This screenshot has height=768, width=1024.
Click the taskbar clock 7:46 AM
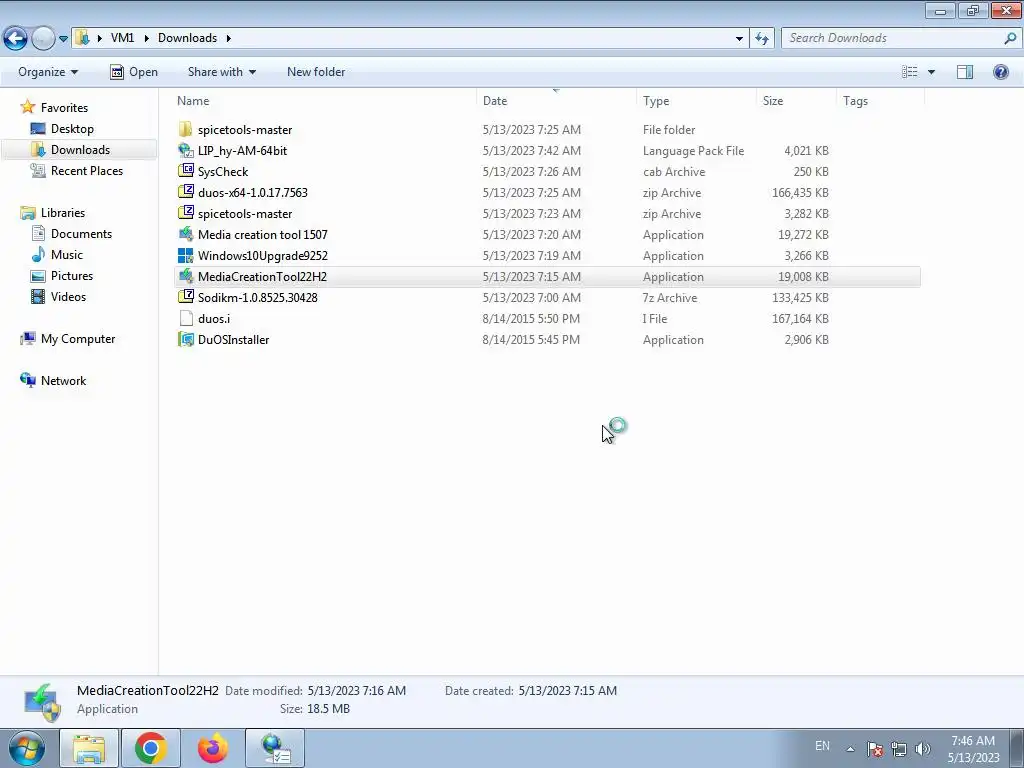pyautogui.click(x=973, y=741)
